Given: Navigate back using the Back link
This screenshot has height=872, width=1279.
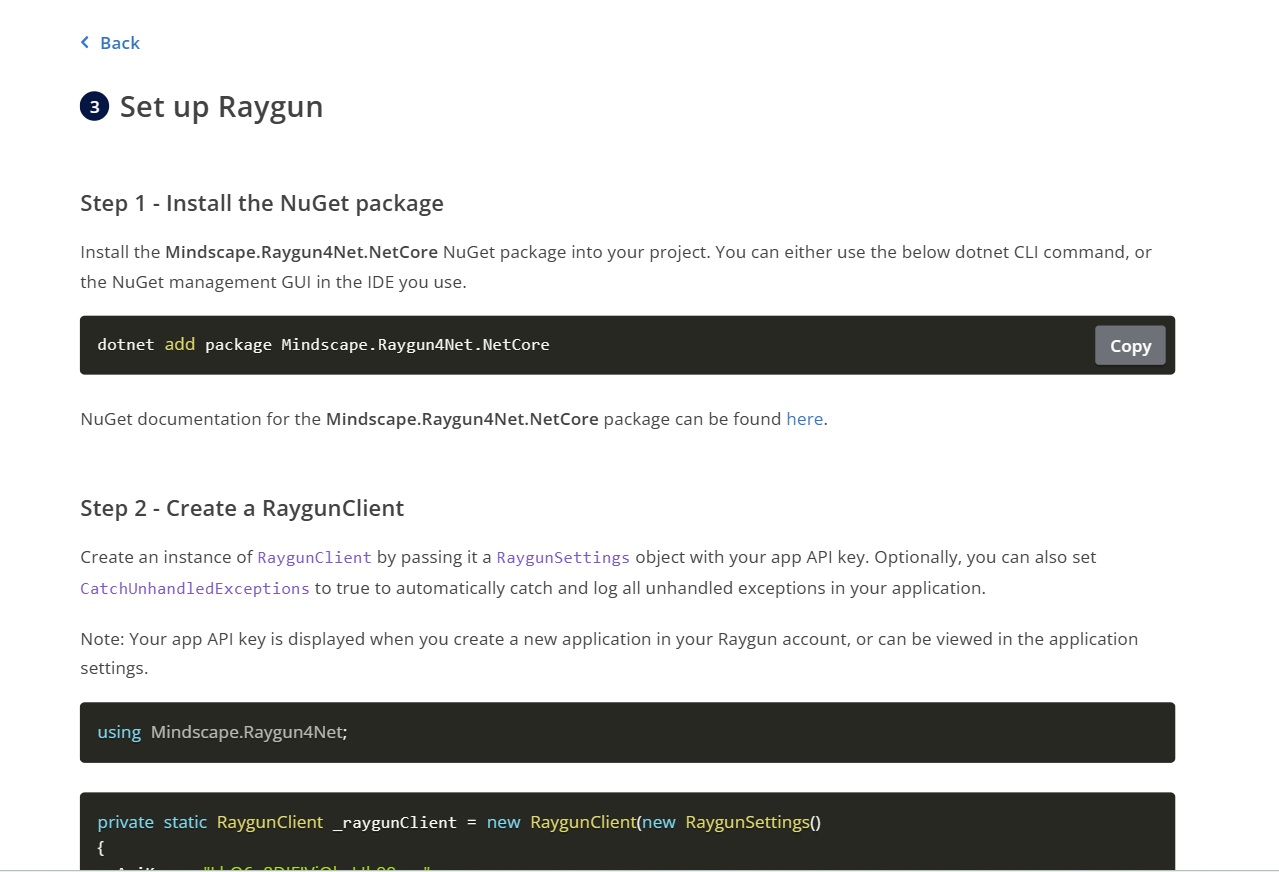Looking at the screenshot, I should [119, 42].
